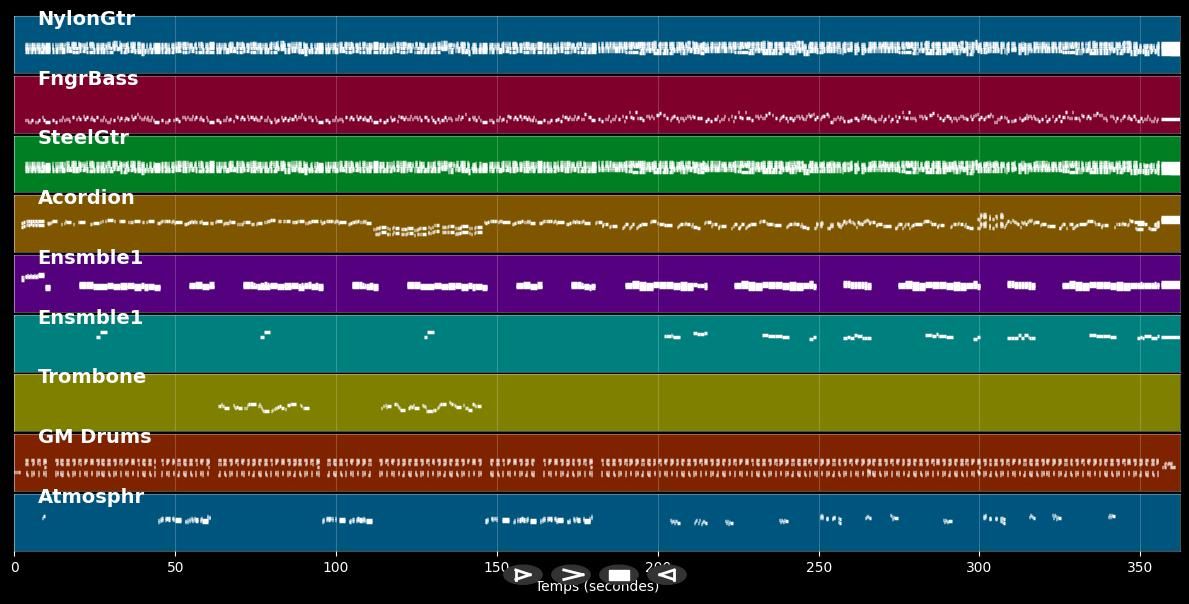This screenshot has width=1189, height=604.
Task: Click the outlined right-pointing triangle button
Action: [522, 575]
